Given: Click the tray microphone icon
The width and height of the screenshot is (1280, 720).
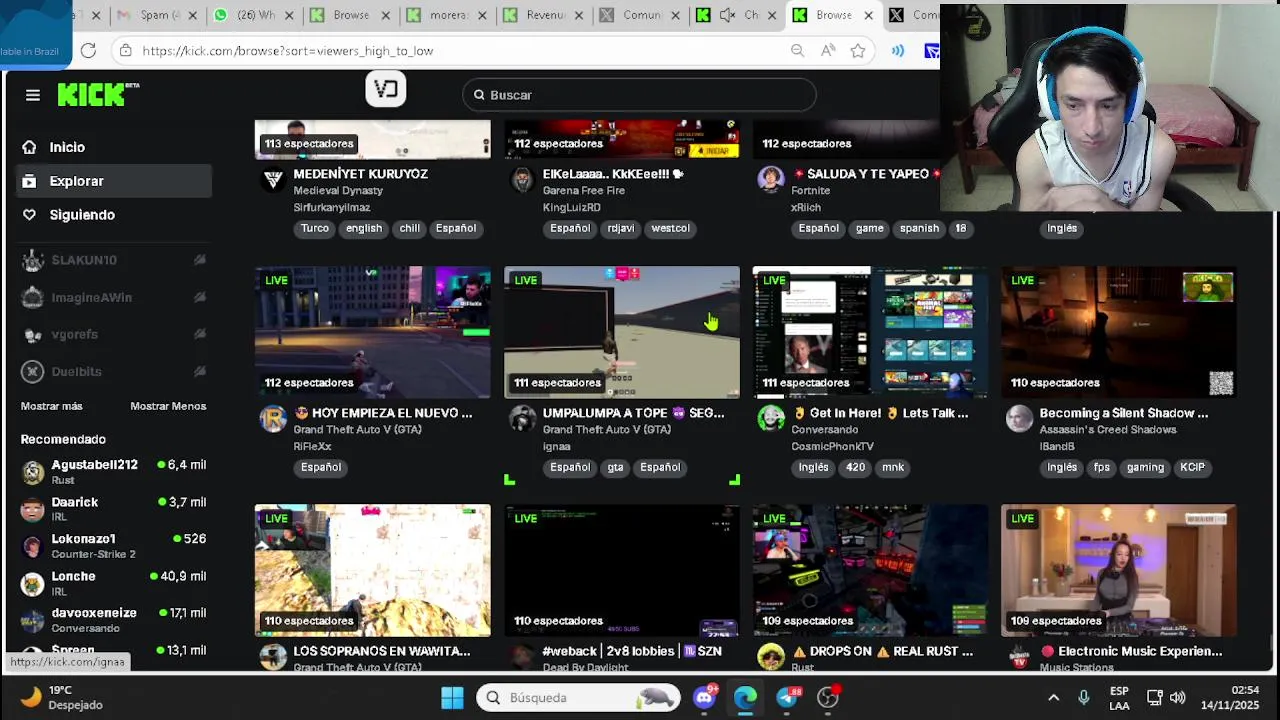Looking at the screenshot, I should [x=1083, y=698].
